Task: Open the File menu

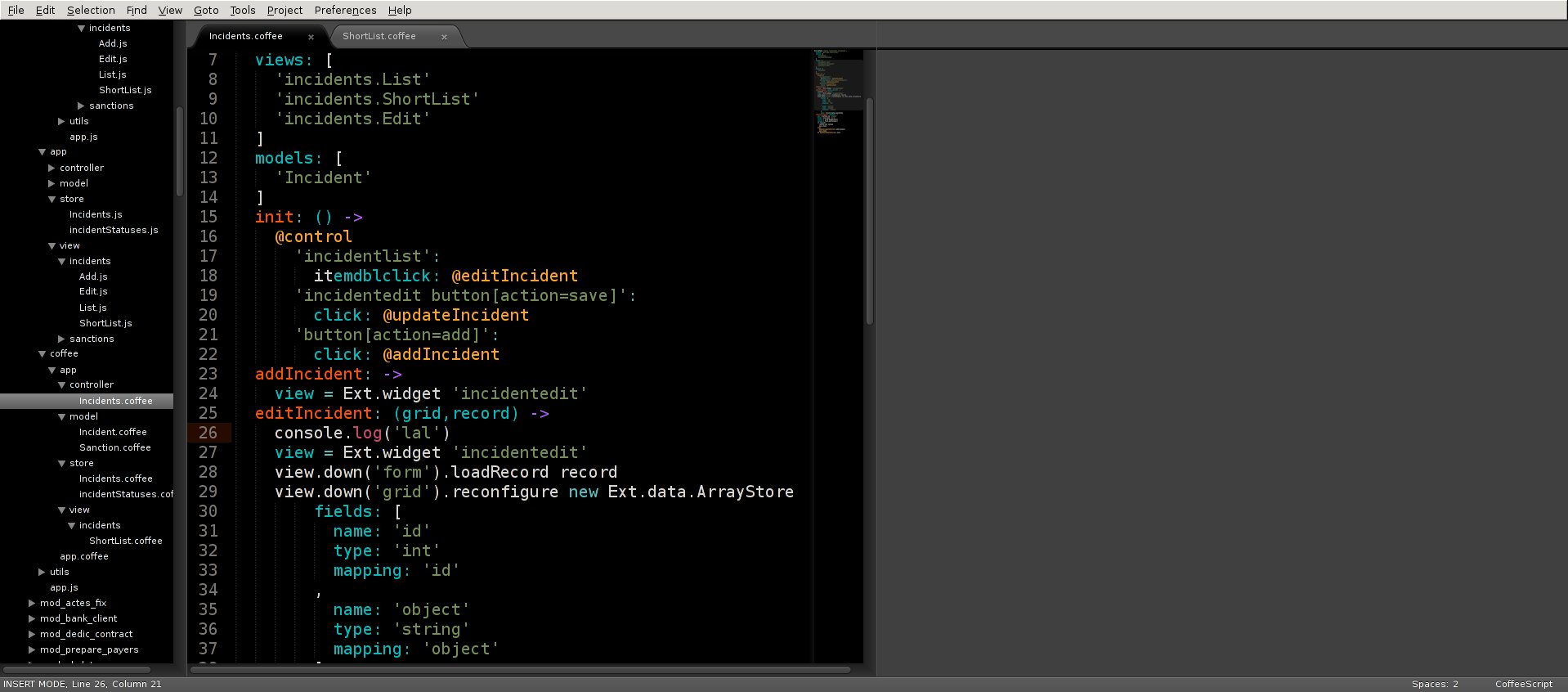Action: click(16, 10)
